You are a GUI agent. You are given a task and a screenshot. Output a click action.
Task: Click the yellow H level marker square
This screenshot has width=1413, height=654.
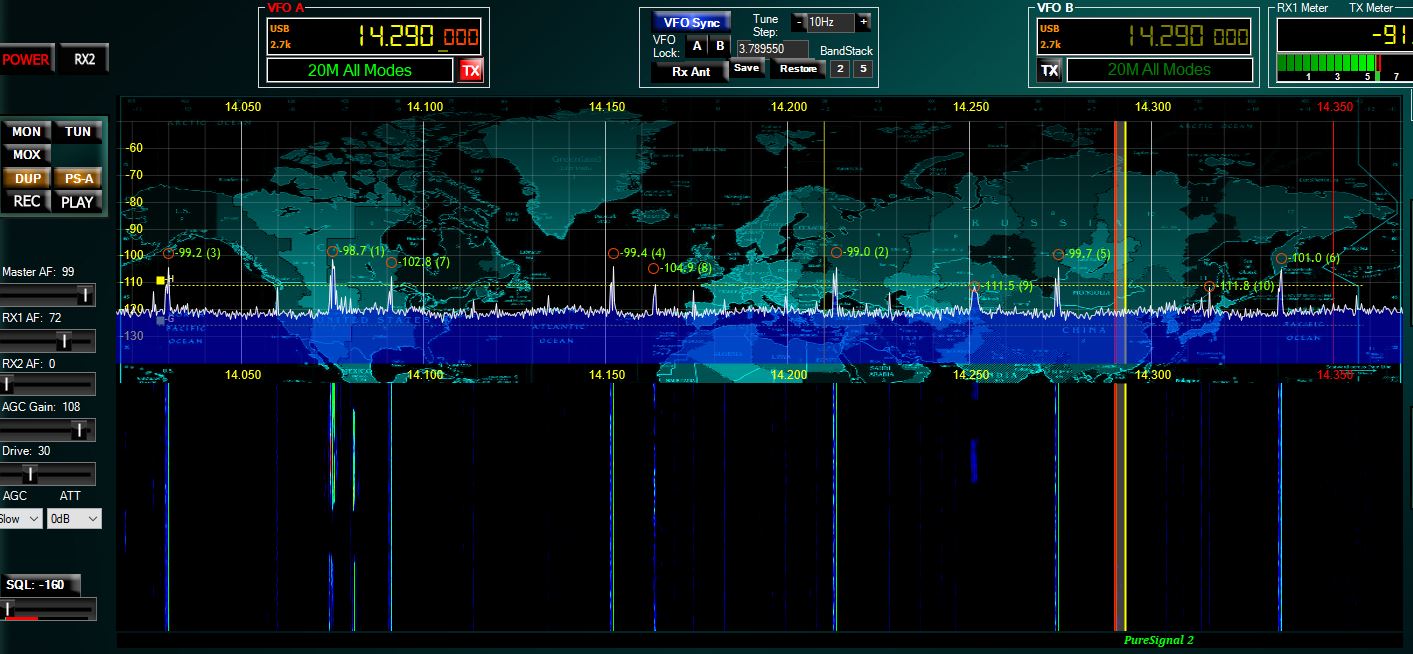pos(160,281)
